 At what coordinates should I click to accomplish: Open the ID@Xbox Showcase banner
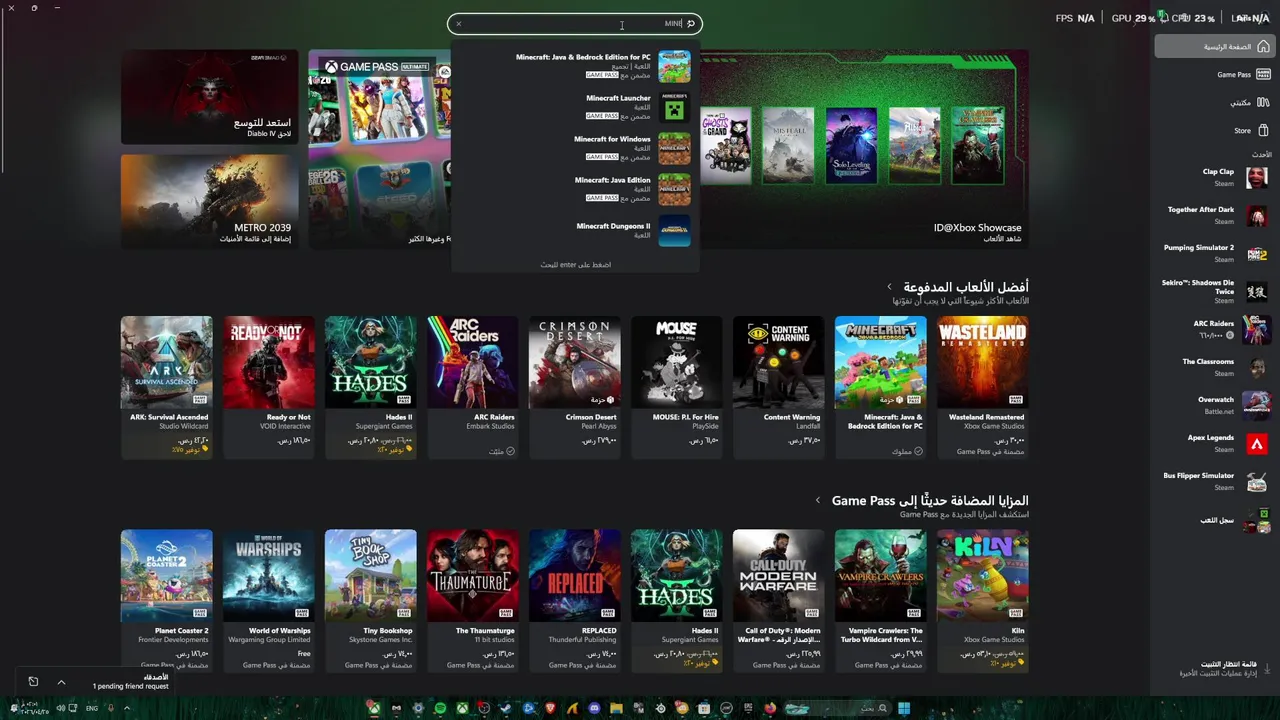pos(864,148)
